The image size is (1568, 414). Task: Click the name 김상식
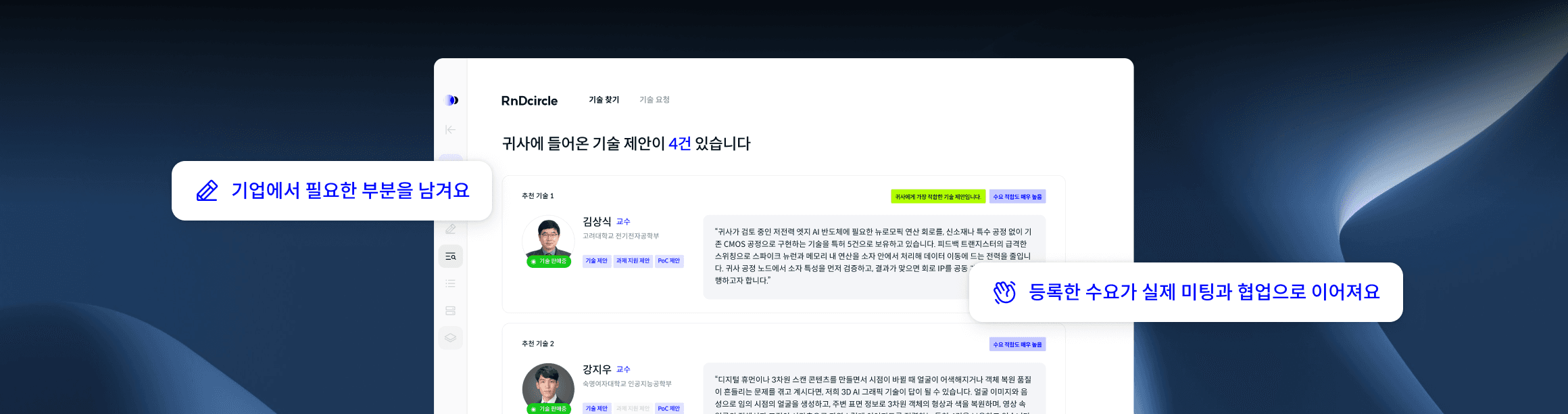click(597, 221)
